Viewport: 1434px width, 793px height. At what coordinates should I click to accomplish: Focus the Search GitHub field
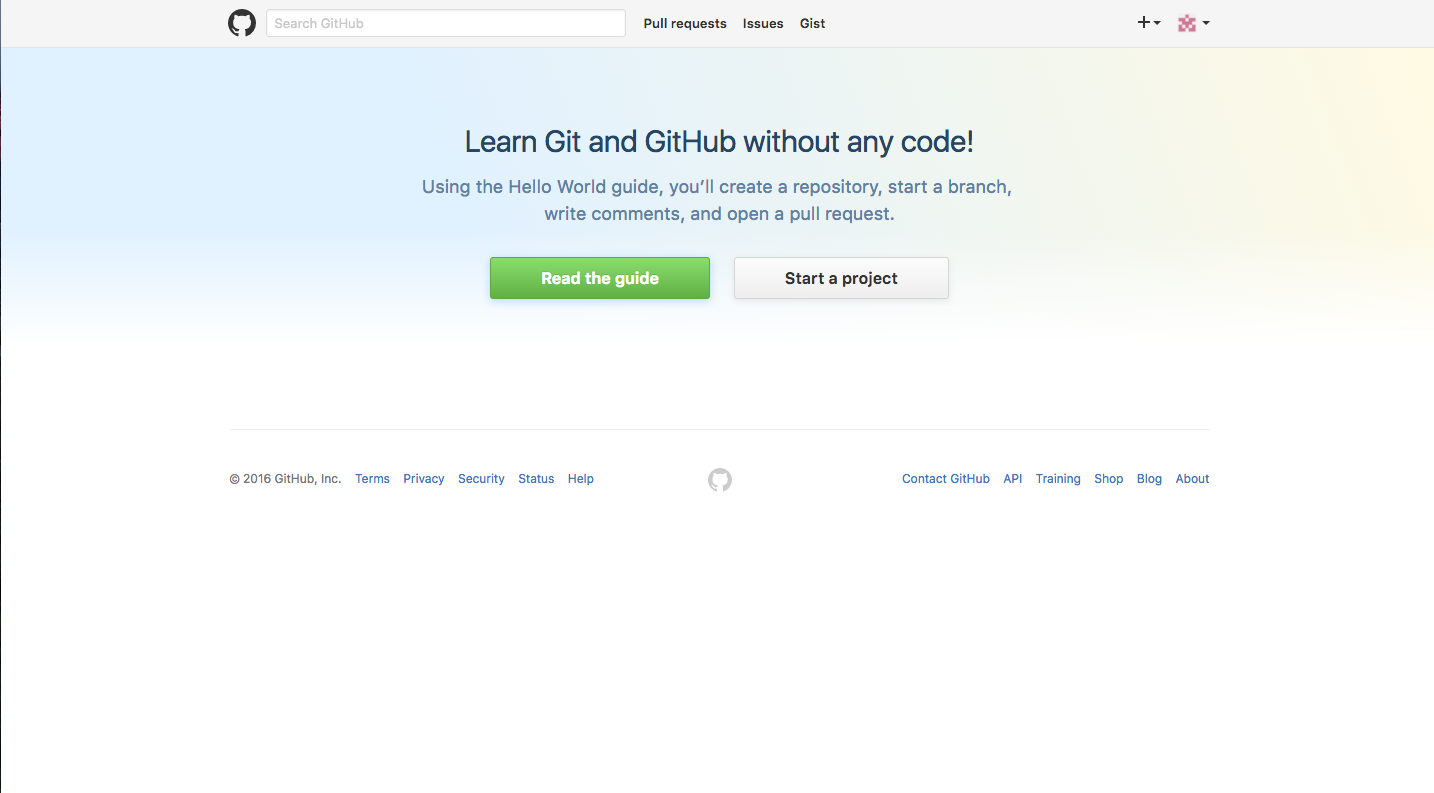pyautogui.click(x=445, y=23)
